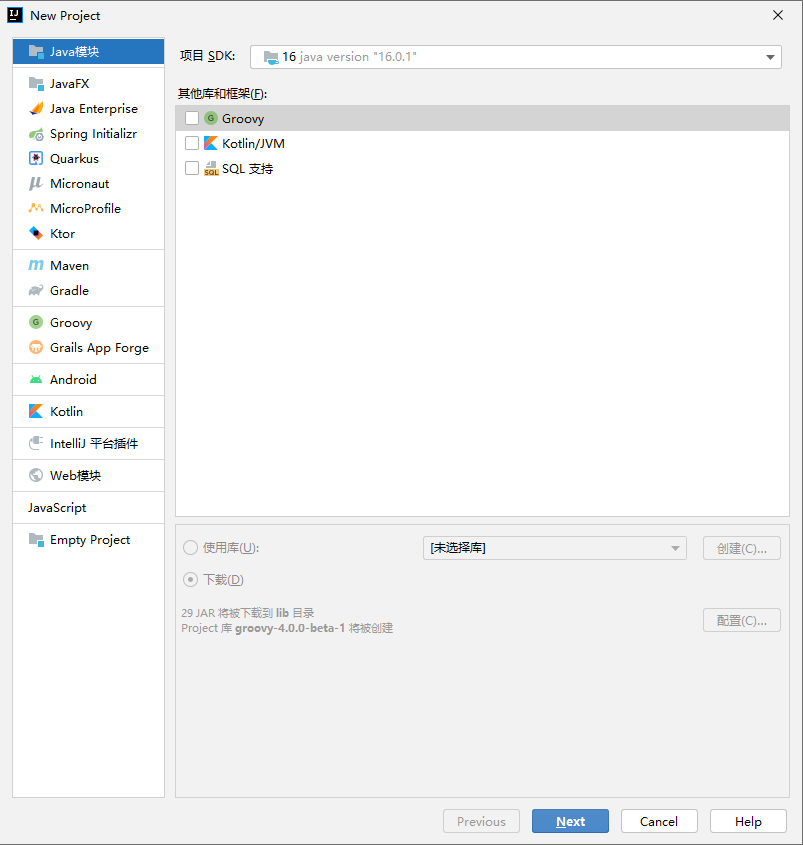Select the Quarkus list entry text
This screenshot has width=803, height=845.
tap(74, 158)
